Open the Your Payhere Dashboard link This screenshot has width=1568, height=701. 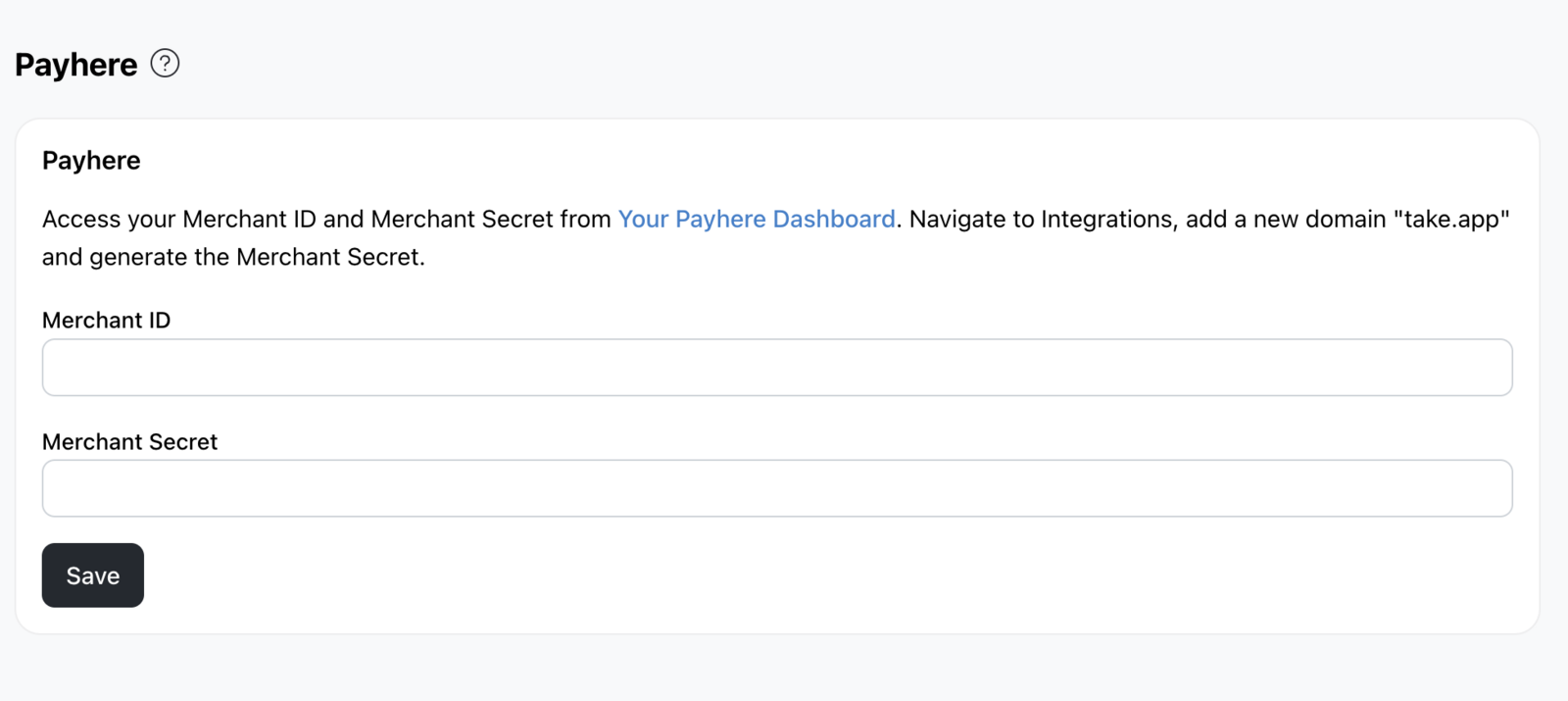tap(757, 219)
